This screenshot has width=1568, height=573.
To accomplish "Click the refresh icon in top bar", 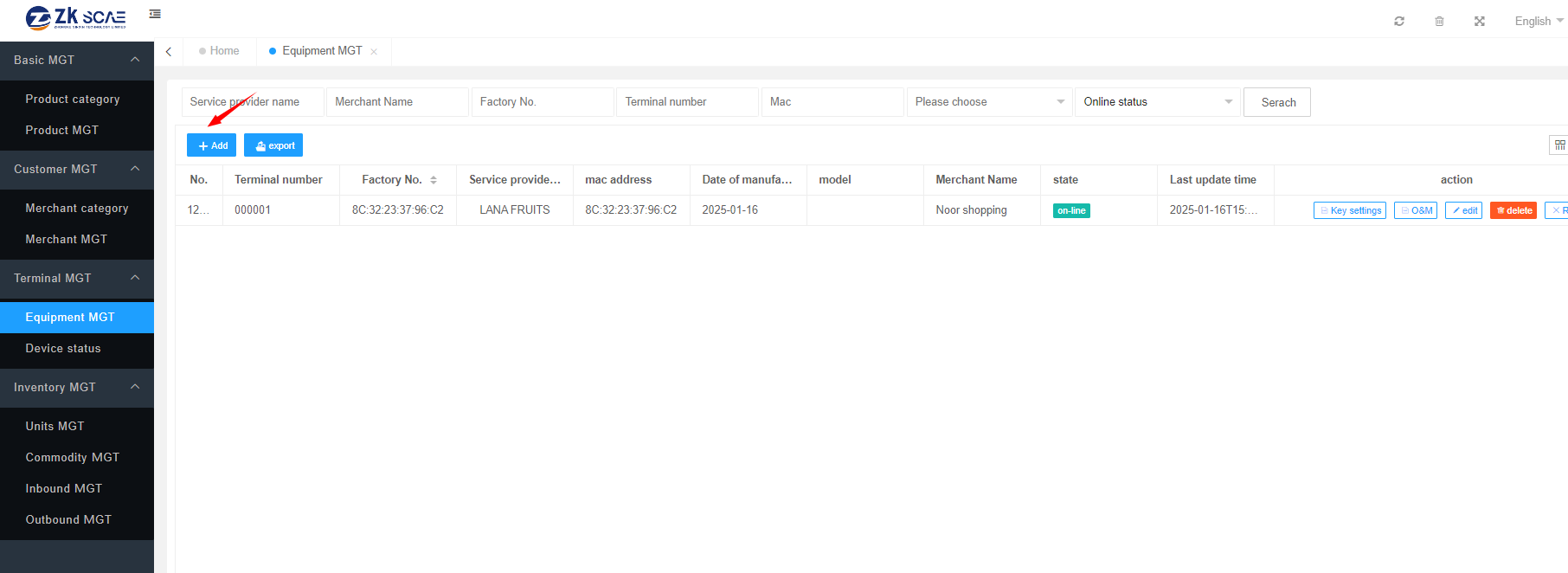I will click(1399, 21).
